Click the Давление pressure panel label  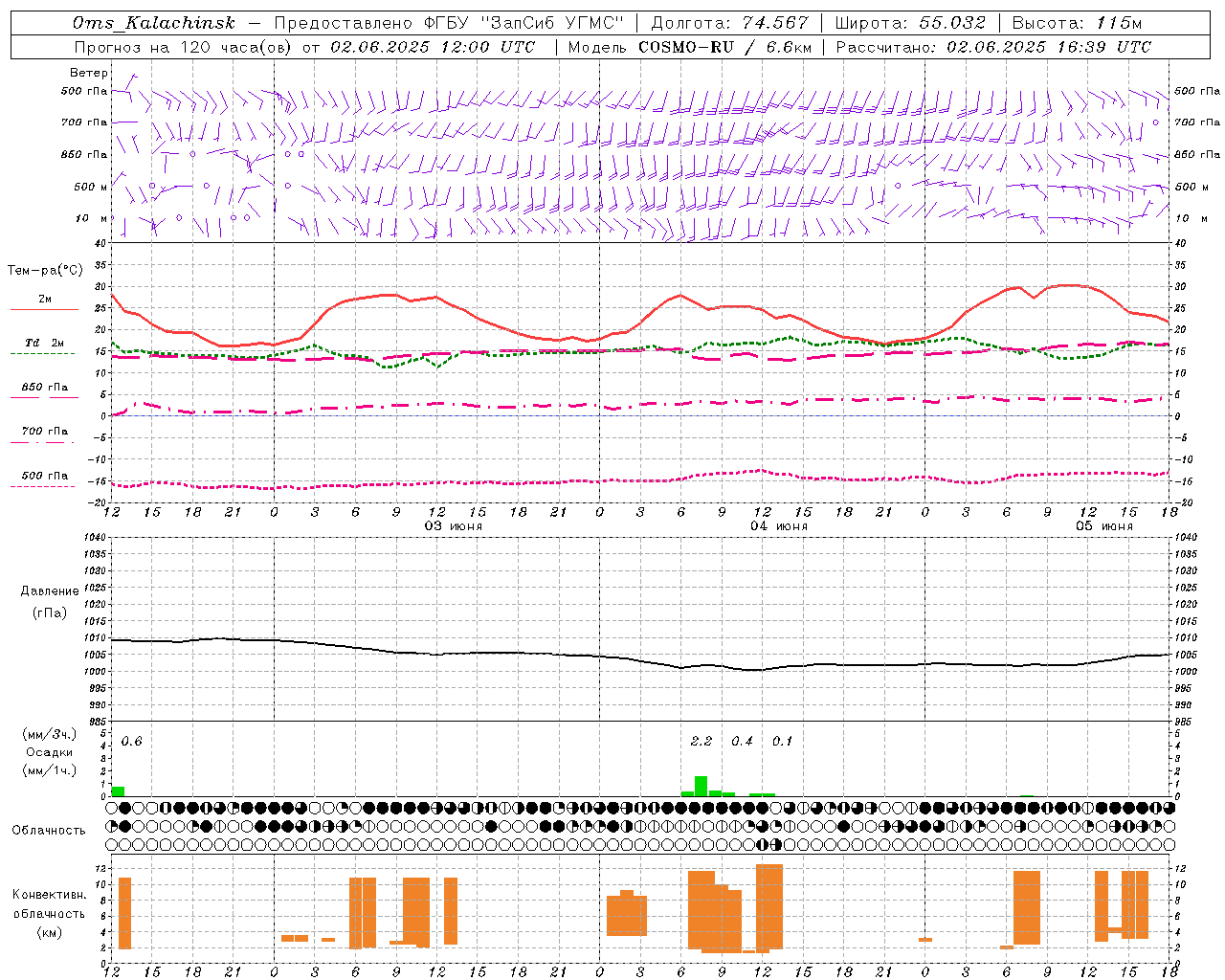click(x=50, y=591)
